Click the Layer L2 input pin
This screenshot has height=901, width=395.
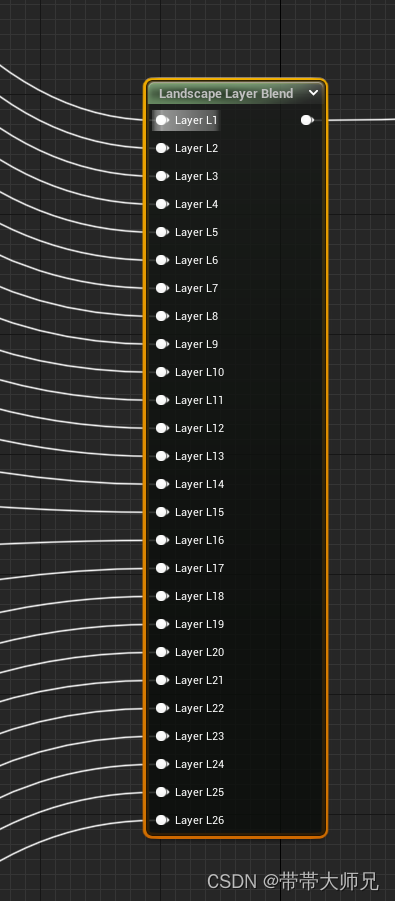162,148
